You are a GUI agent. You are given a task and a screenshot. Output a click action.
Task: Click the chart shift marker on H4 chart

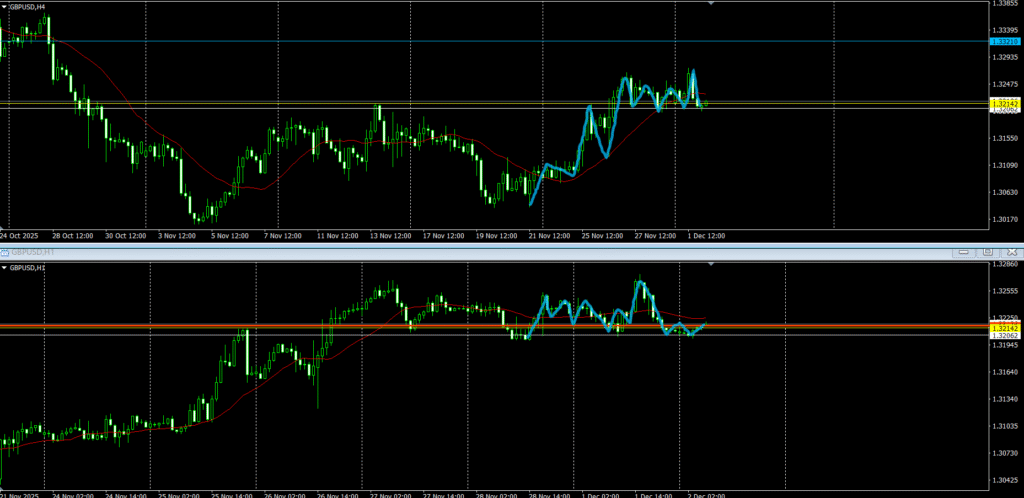(711, 5)
